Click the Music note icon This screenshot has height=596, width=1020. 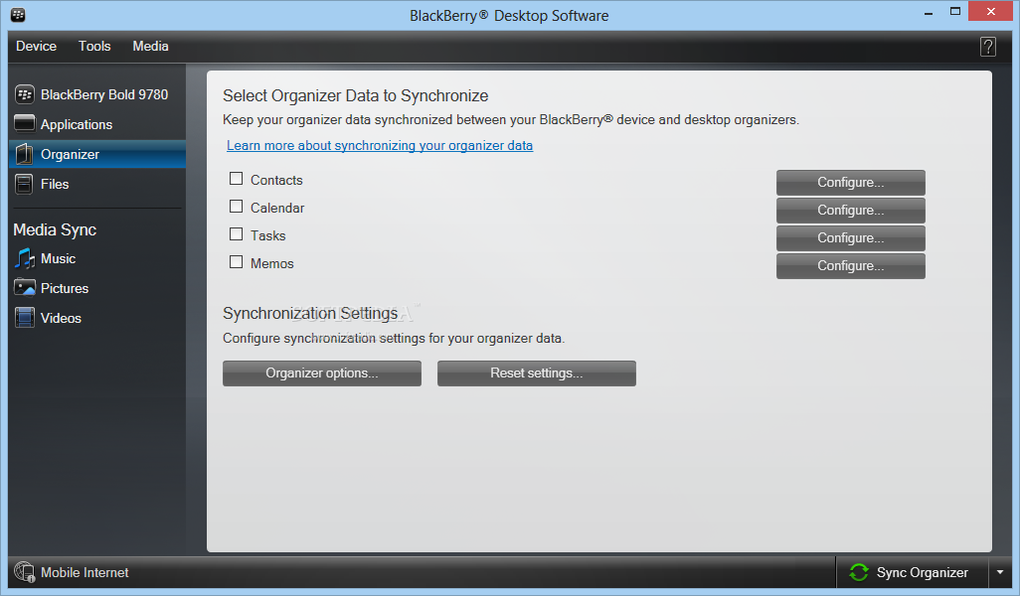pyautogui.click(x=25, y=258)
